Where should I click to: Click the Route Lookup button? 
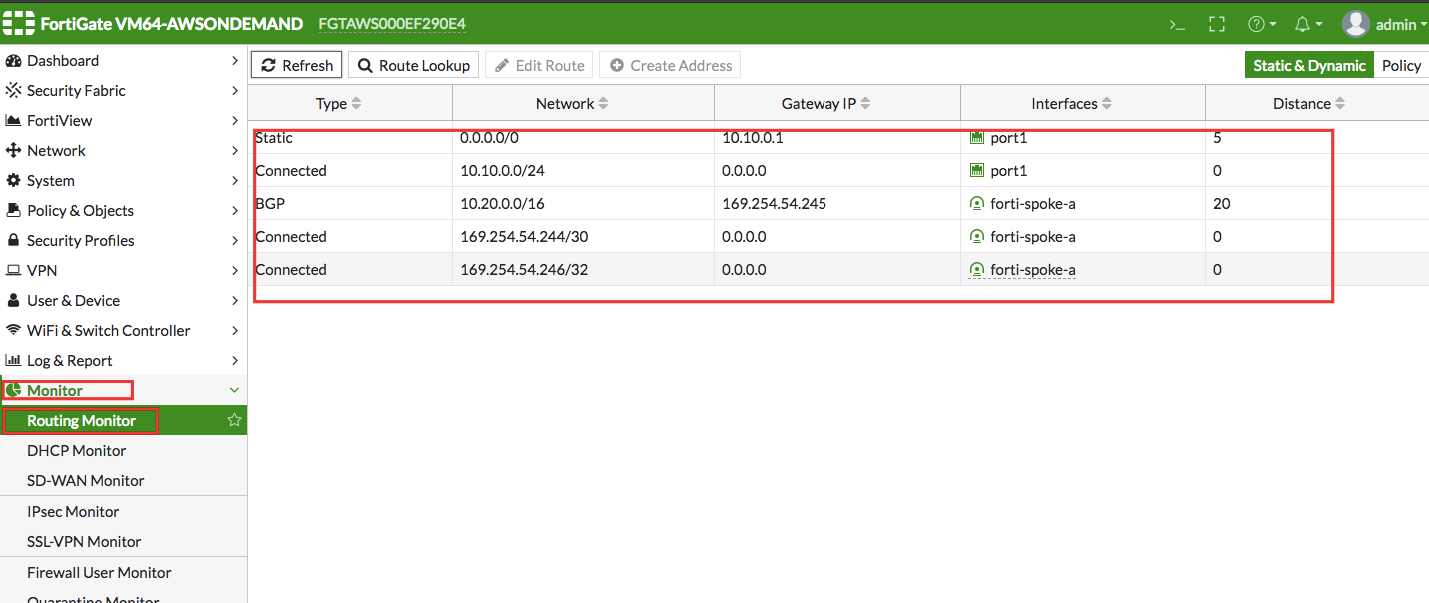(414, 65)
